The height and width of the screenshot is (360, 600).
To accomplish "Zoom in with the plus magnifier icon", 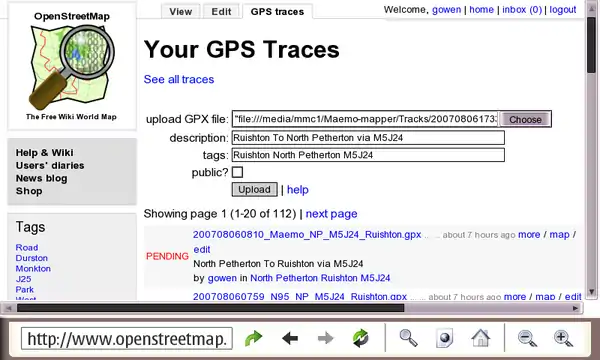I will point(563,338).
